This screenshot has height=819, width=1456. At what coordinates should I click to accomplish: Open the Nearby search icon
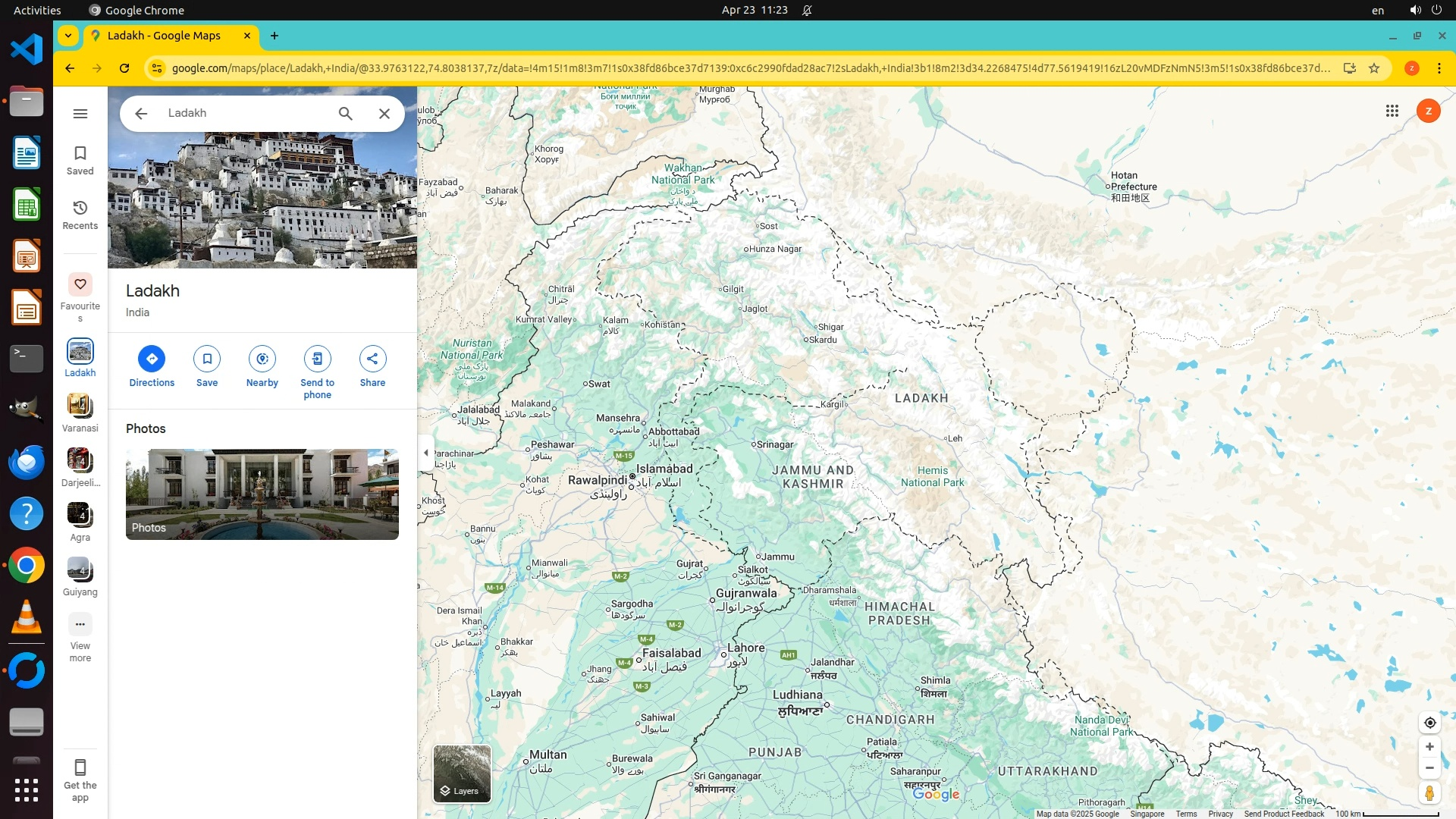coord(262,359)
